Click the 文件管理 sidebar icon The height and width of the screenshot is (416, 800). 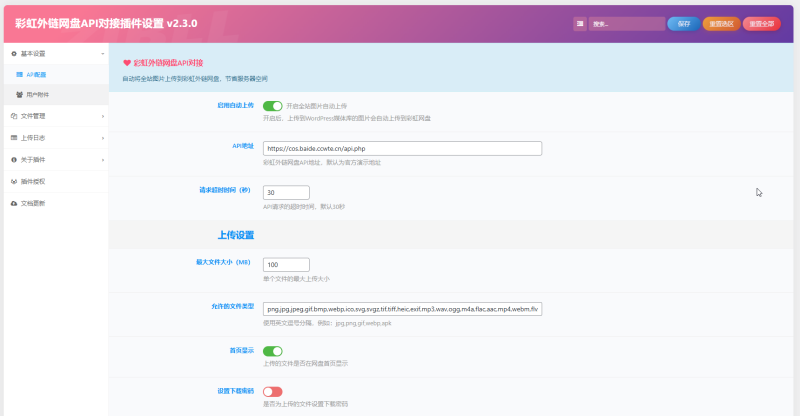point(13,116)
